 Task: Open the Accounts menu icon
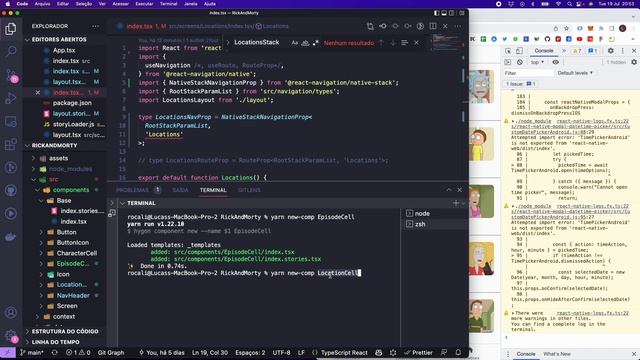[x=11, y=313]
